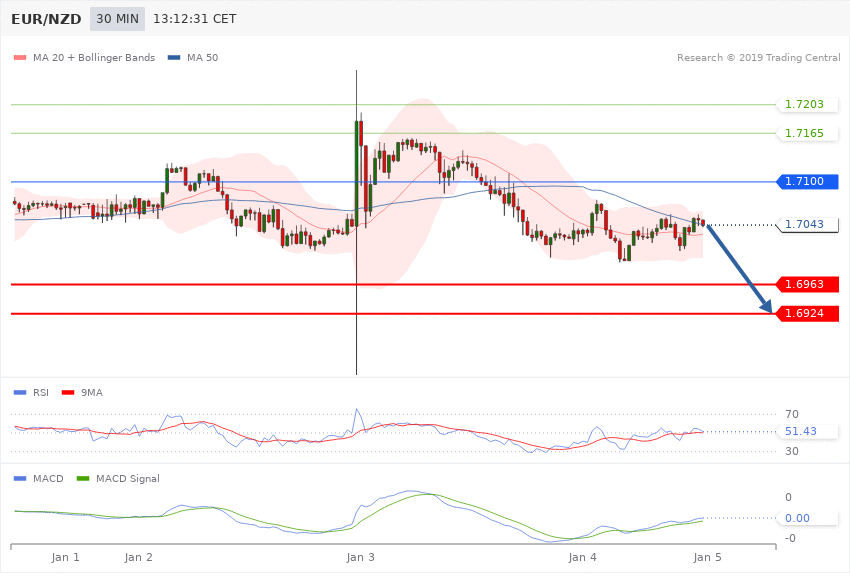Click the RSI legend label
This screenshot has height=576, width=850.
click(x=41, y=392)
